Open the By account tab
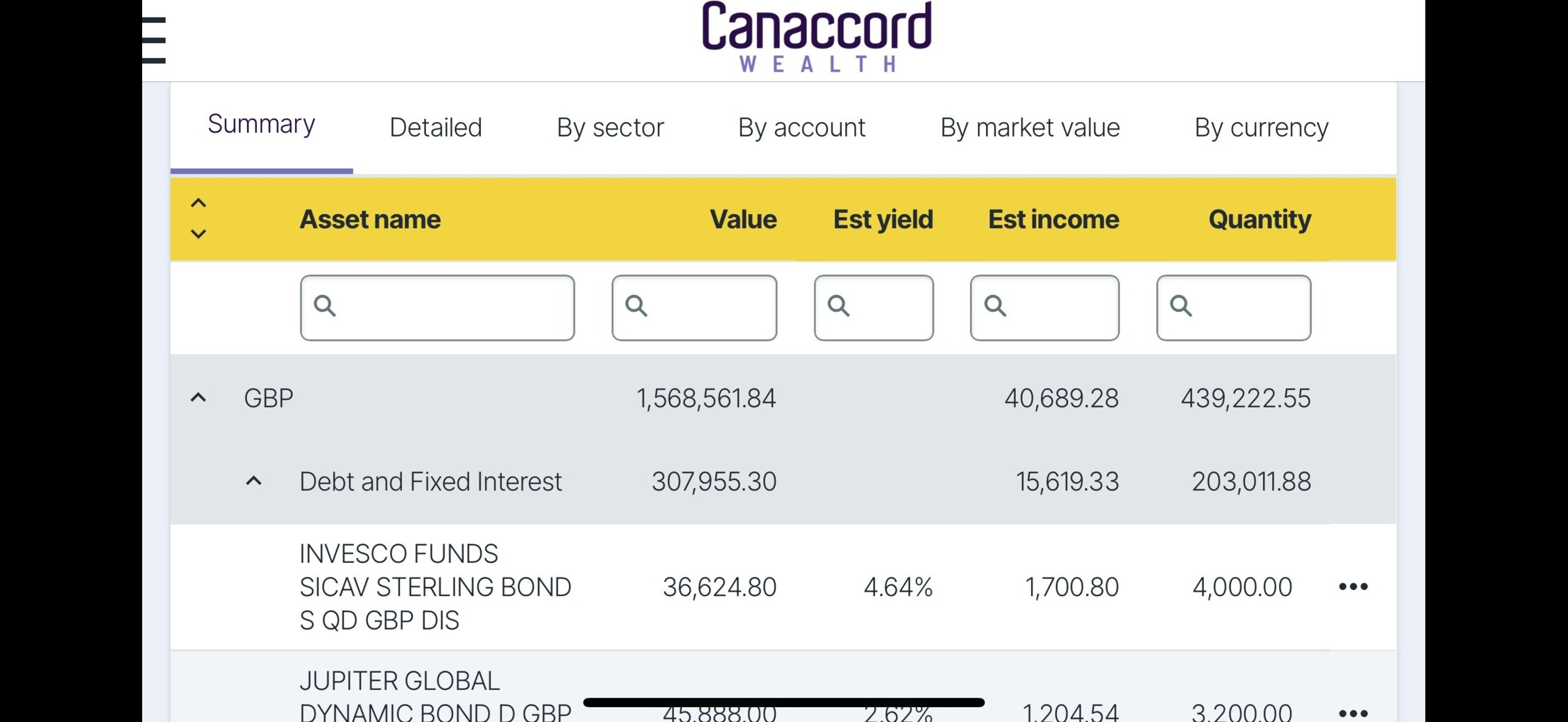The width and height of the screenshot is (1568, 722). pos(801,128)
